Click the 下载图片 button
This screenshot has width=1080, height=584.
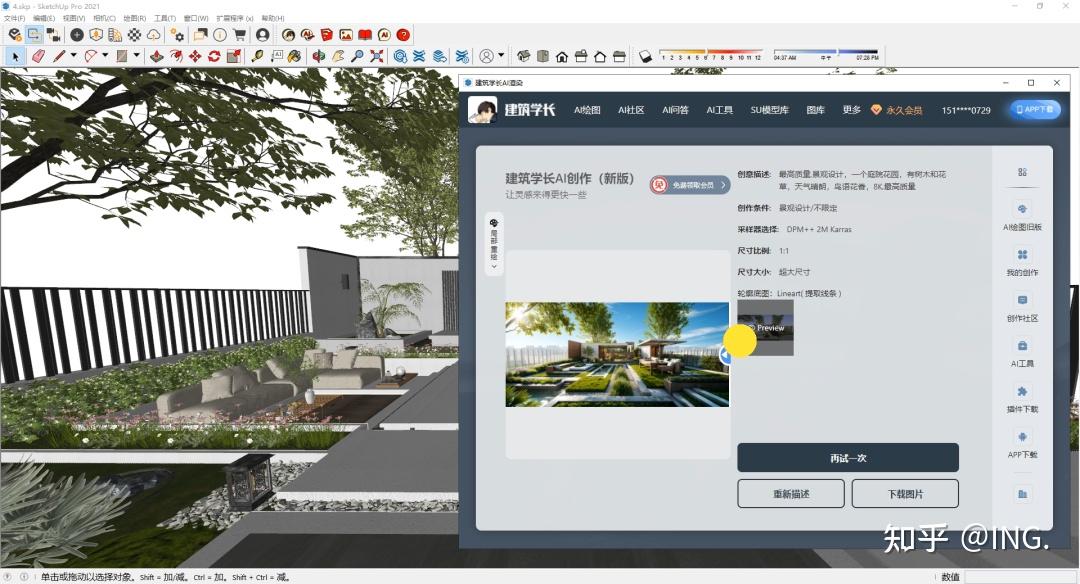tap(905, 494)
